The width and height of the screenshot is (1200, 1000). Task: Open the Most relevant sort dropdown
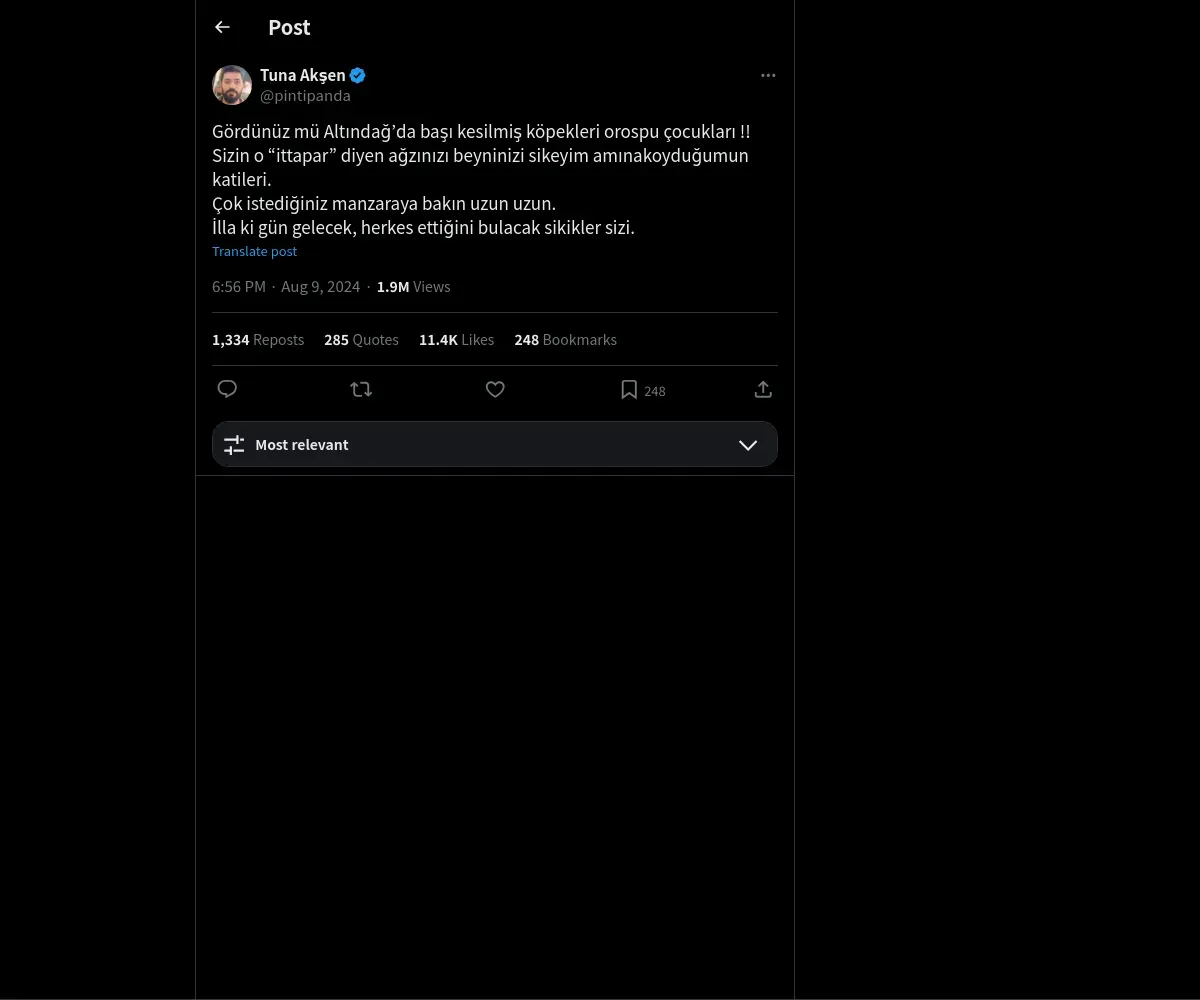(x=495, y=444)
